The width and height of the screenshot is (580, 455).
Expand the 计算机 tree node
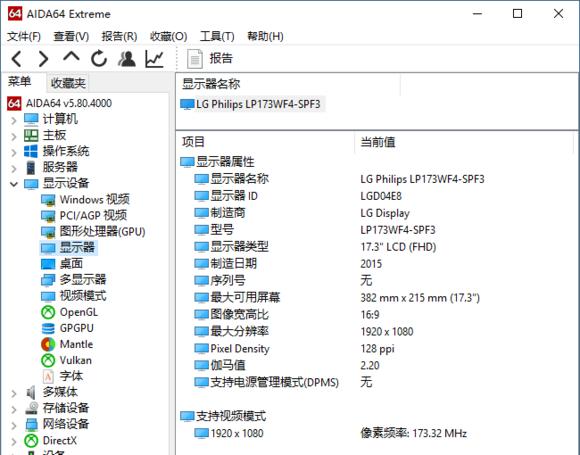pos(14,121)
